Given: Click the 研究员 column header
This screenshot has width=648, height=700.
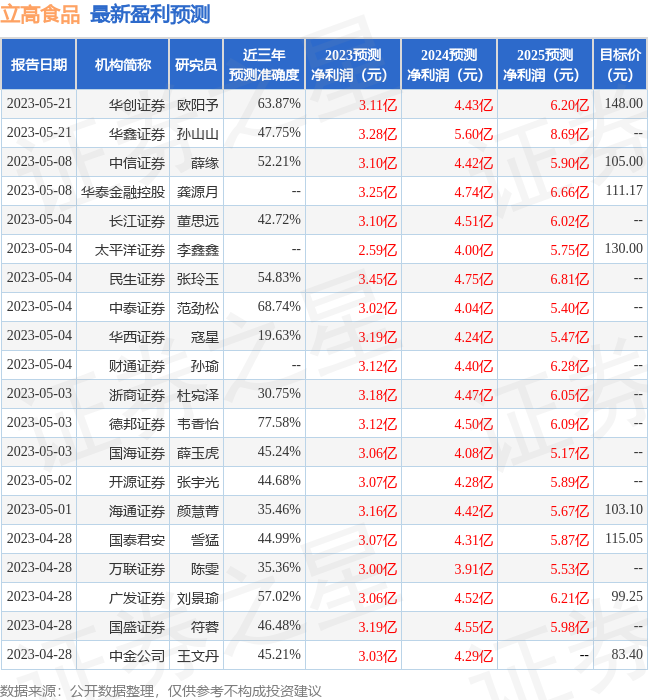Looking at the screenshot, I should pyautogui.click(x=196, y=65).
